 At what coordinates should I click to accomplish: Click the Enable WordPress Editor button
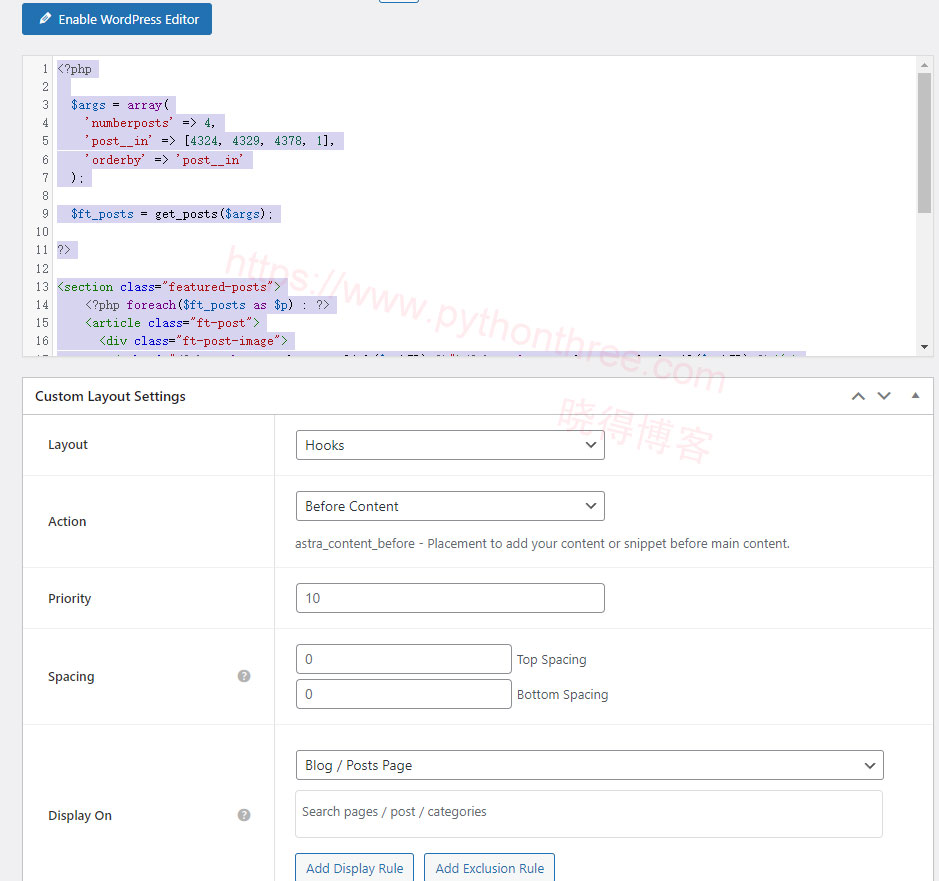[117, 19]
